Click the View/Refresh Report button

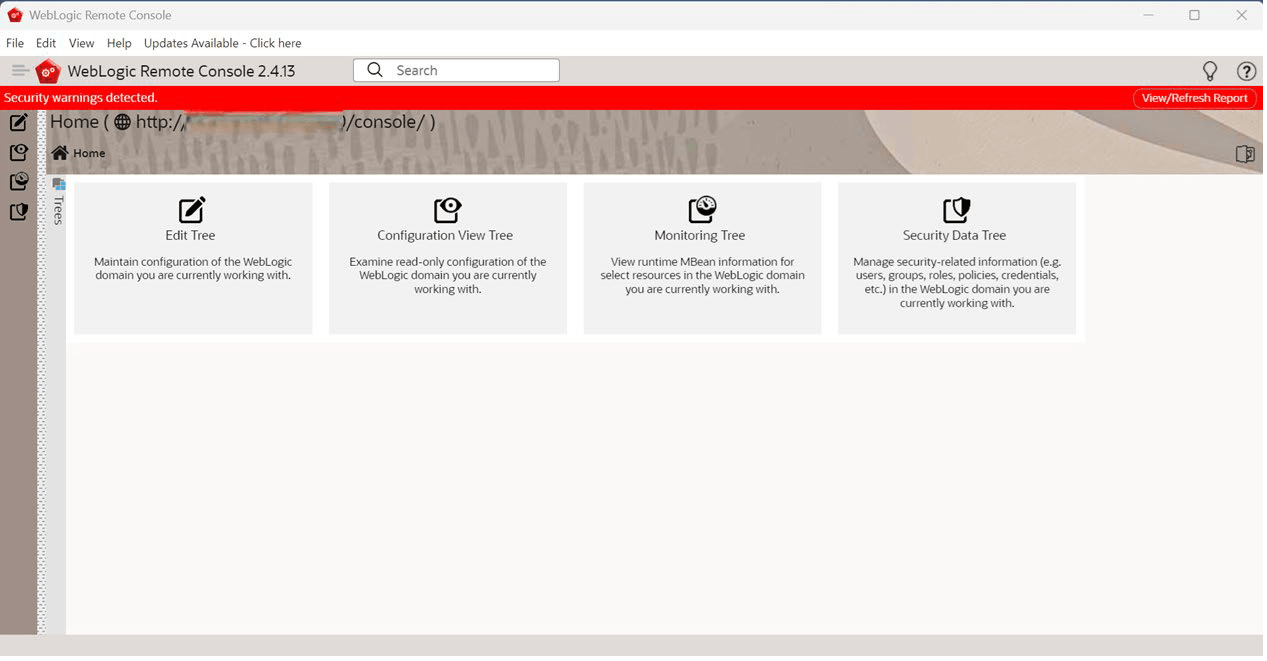click(x=1195, y=98)
